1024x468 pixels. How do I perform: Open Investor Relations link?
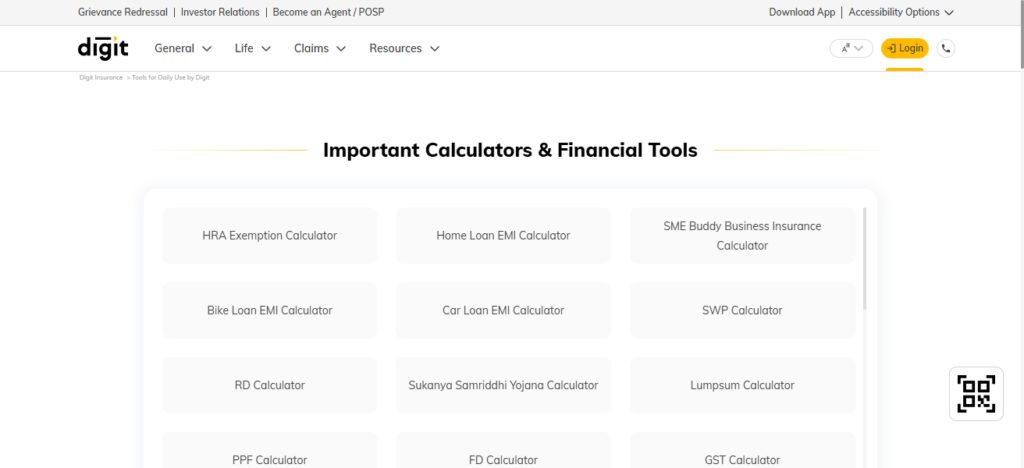tap(220, 12)
